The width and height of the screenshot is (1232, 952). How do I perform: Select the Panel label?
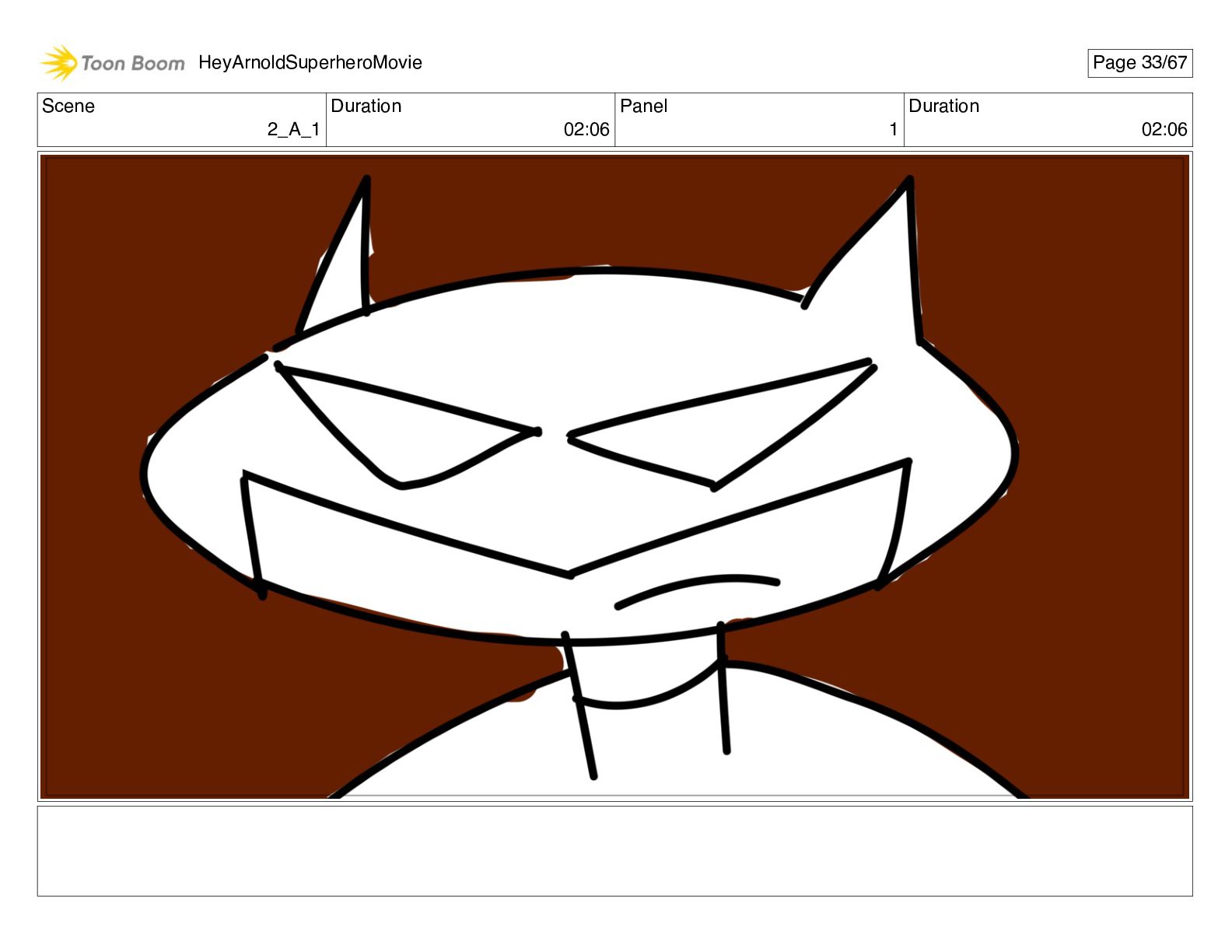pyautogui.click(x=644, y=106)
